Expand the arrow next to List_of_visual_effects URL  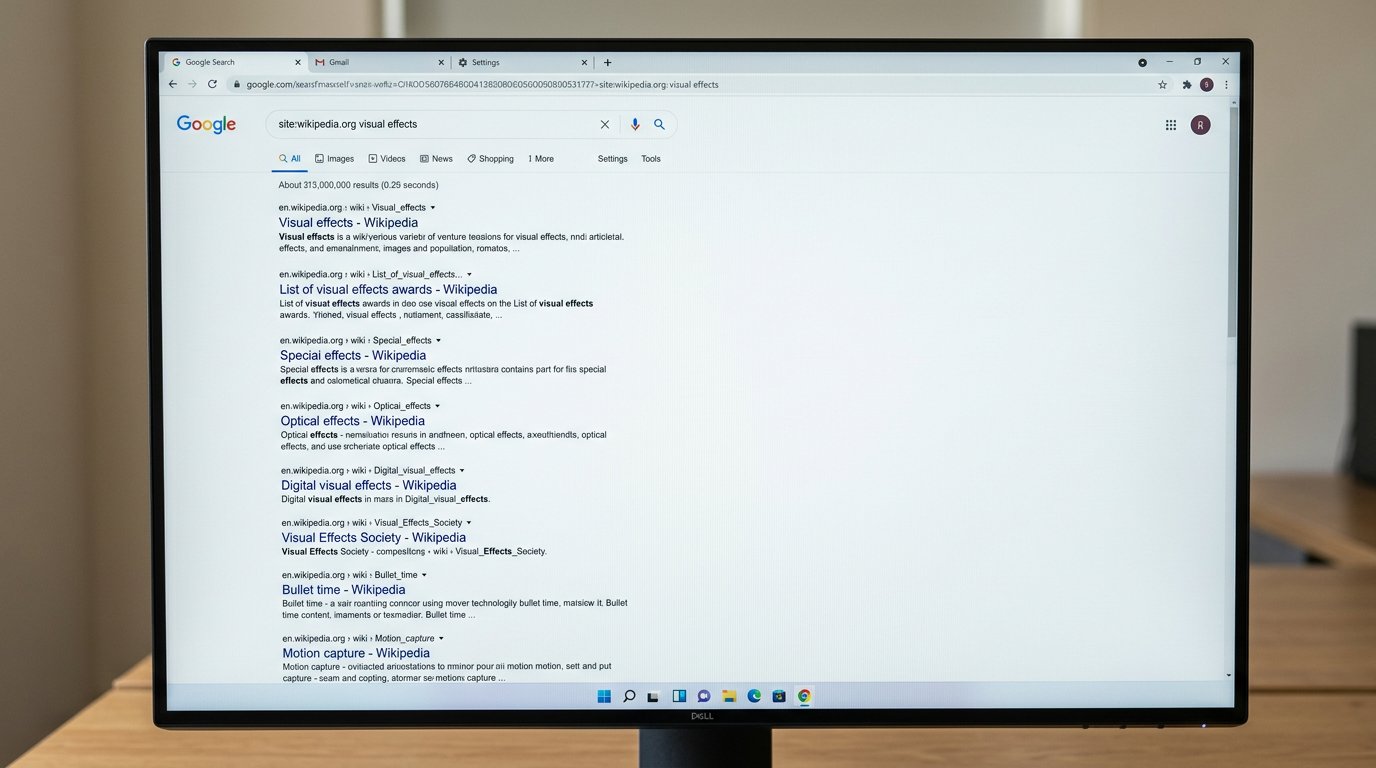pyautogui.click(x=469, y=274)
